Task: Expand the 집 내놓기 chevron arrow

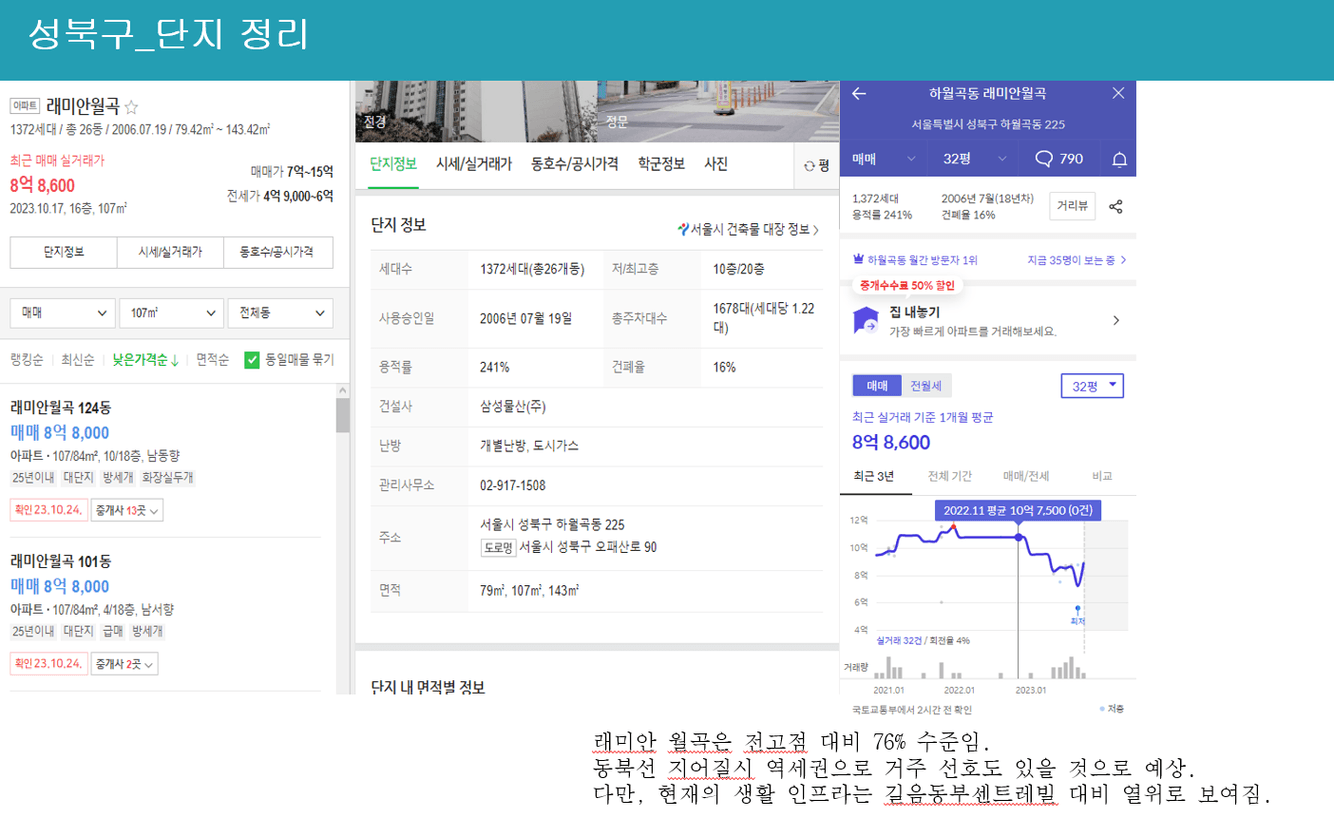Action: pos(1116,320)
